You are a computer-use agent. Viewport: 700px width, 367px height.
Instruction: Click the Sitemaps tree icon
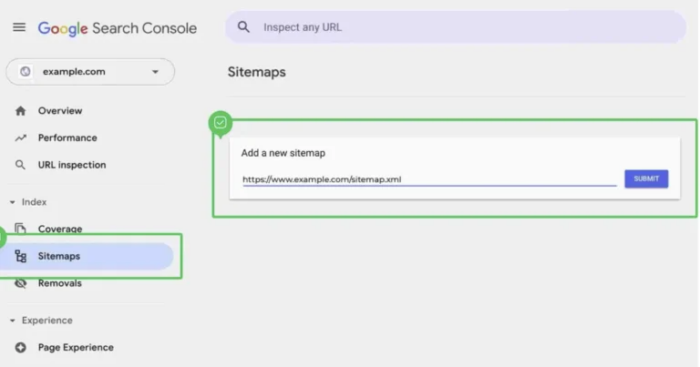(21, 256)
